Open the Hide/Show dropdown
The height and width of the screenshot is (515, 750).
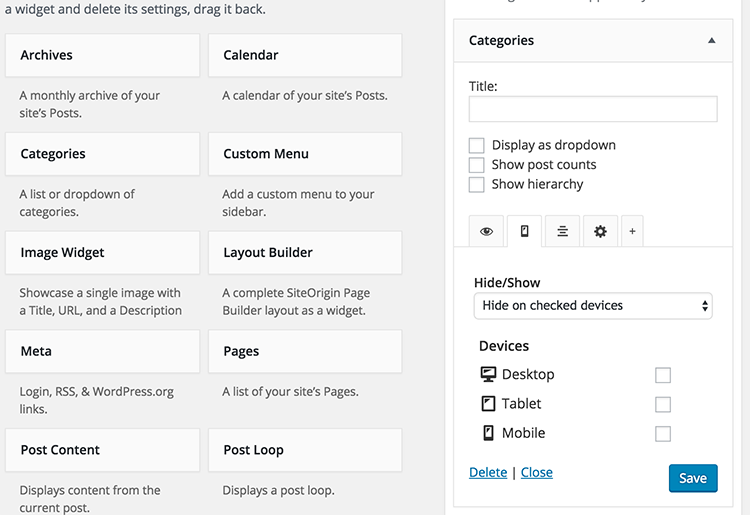point(592,306)
